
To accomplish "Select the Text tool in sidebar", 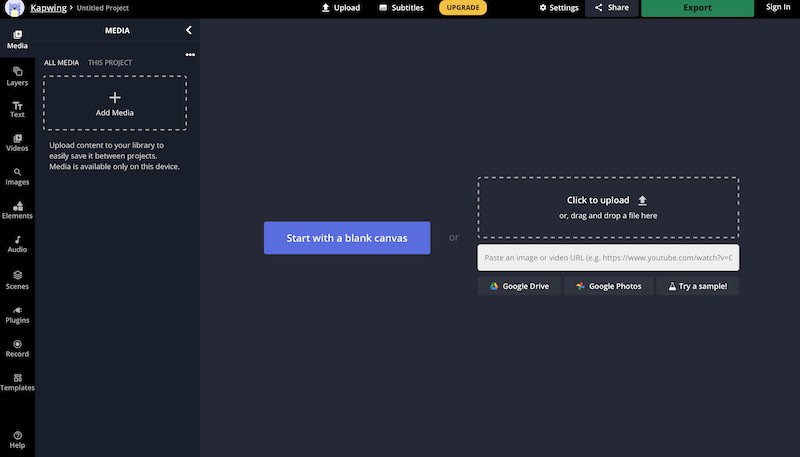I will pos(17,109).
